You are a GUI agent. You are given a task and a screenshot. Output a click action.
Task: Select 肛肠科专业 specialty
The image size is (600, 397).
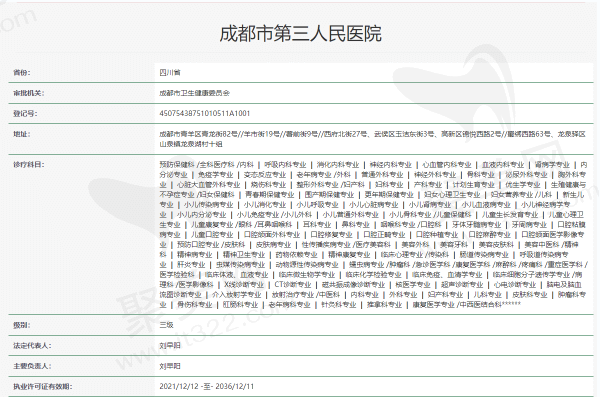tap(240, 304)
